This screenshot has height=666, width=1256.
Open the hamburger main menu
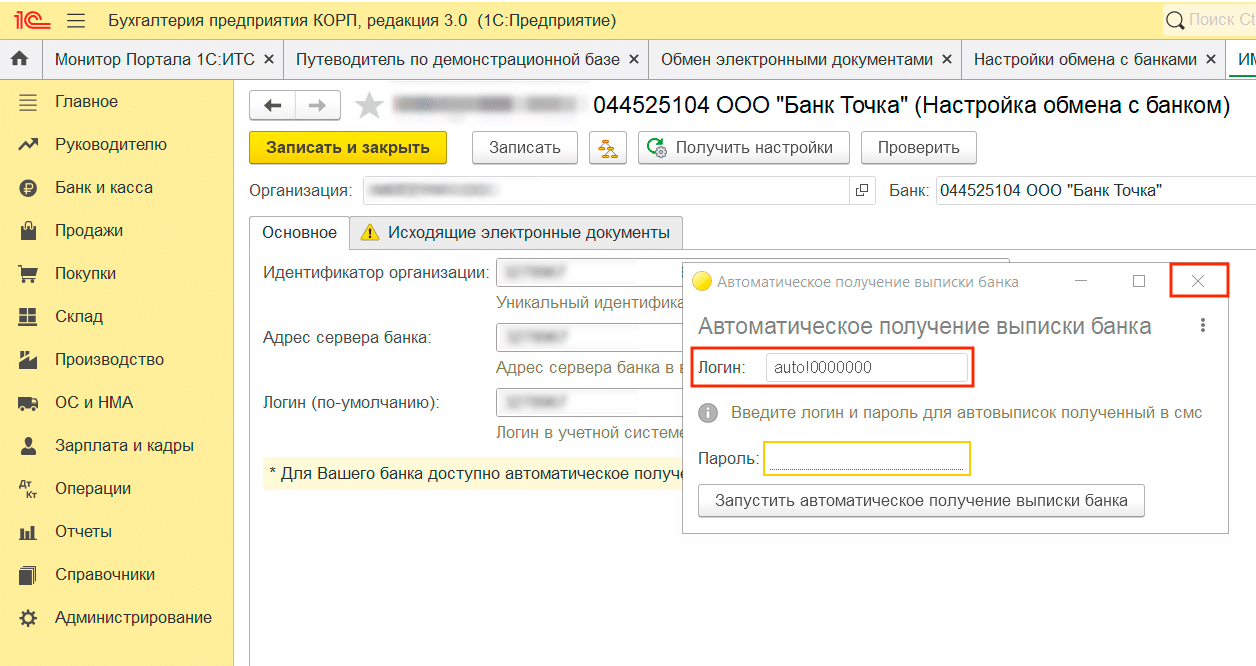[x=75, y=20]
